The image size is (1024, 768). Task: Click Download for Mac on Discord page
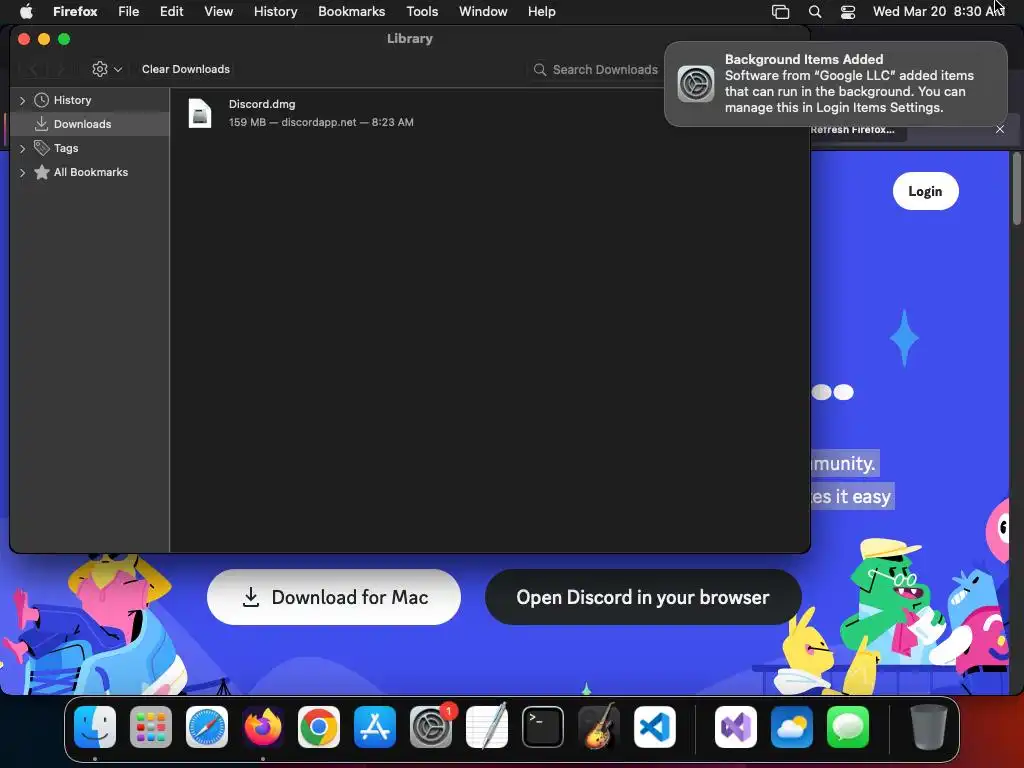pyautogui.click(x=334, y=597)
